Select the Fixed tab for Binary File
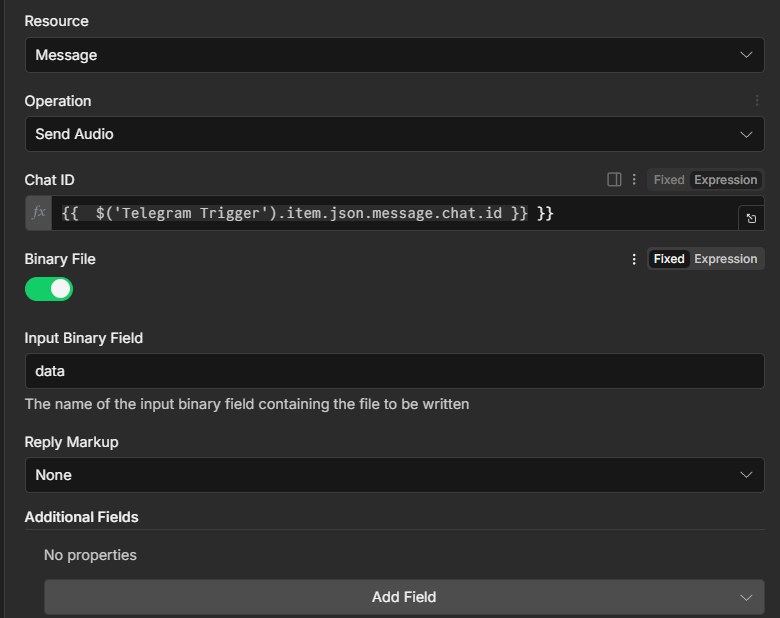Viewport: 780px width, 618px height. coord(668,259)
